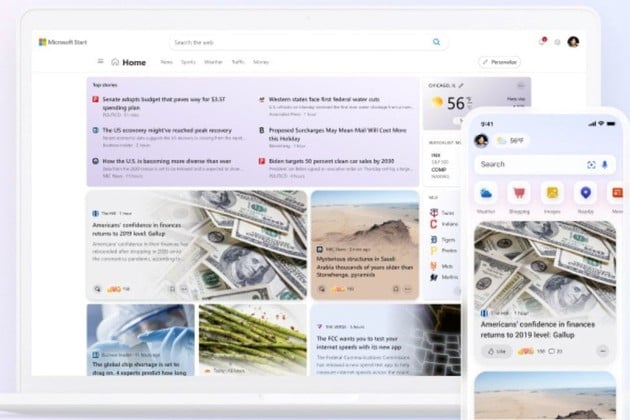Click the search magnifier icon in web search bar
Screen dimensions: 630x420
[436, 42]
